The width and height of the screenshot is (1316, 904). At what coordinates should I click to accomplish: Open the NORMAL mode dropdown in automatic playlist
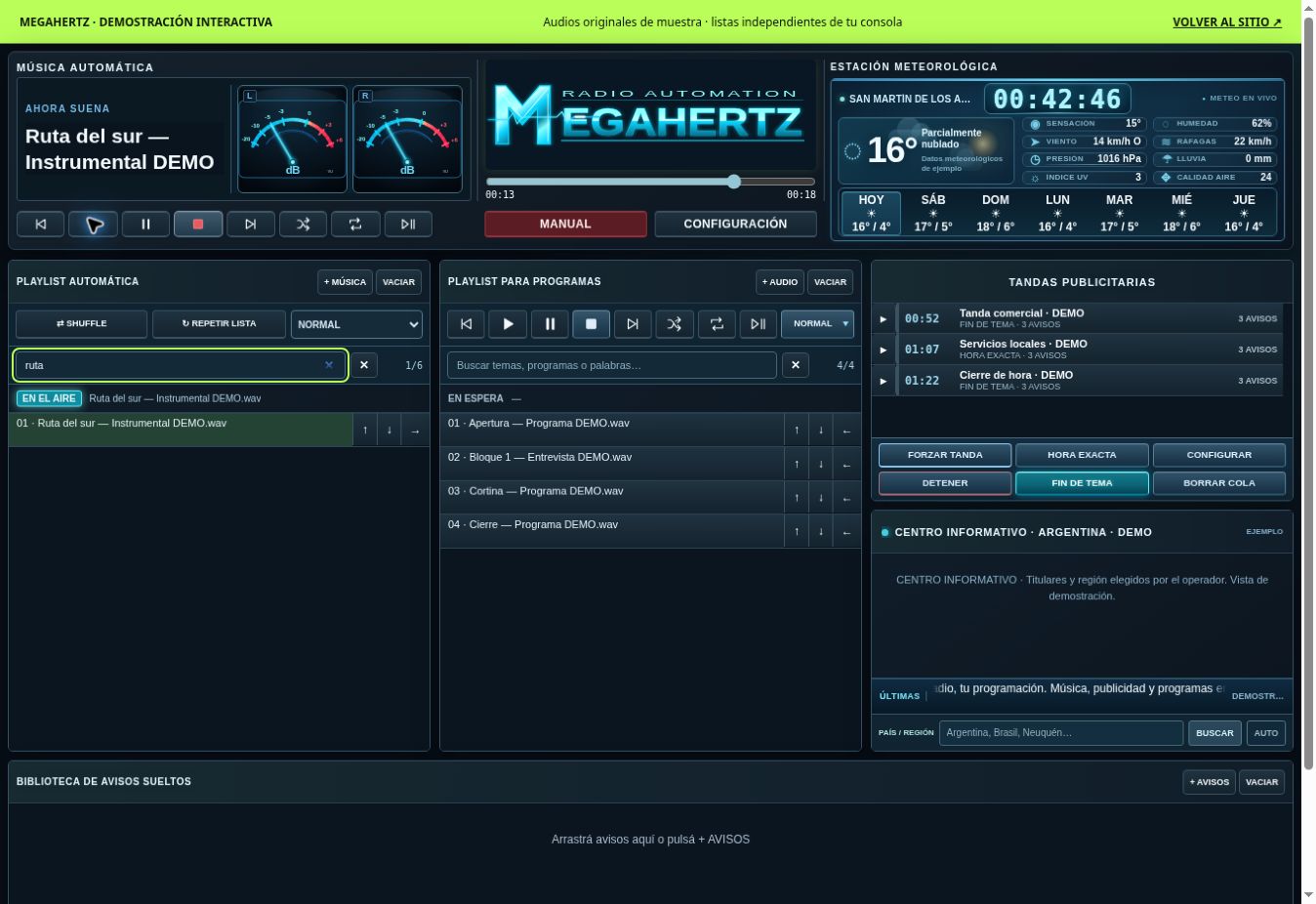(x=356, y=324)
